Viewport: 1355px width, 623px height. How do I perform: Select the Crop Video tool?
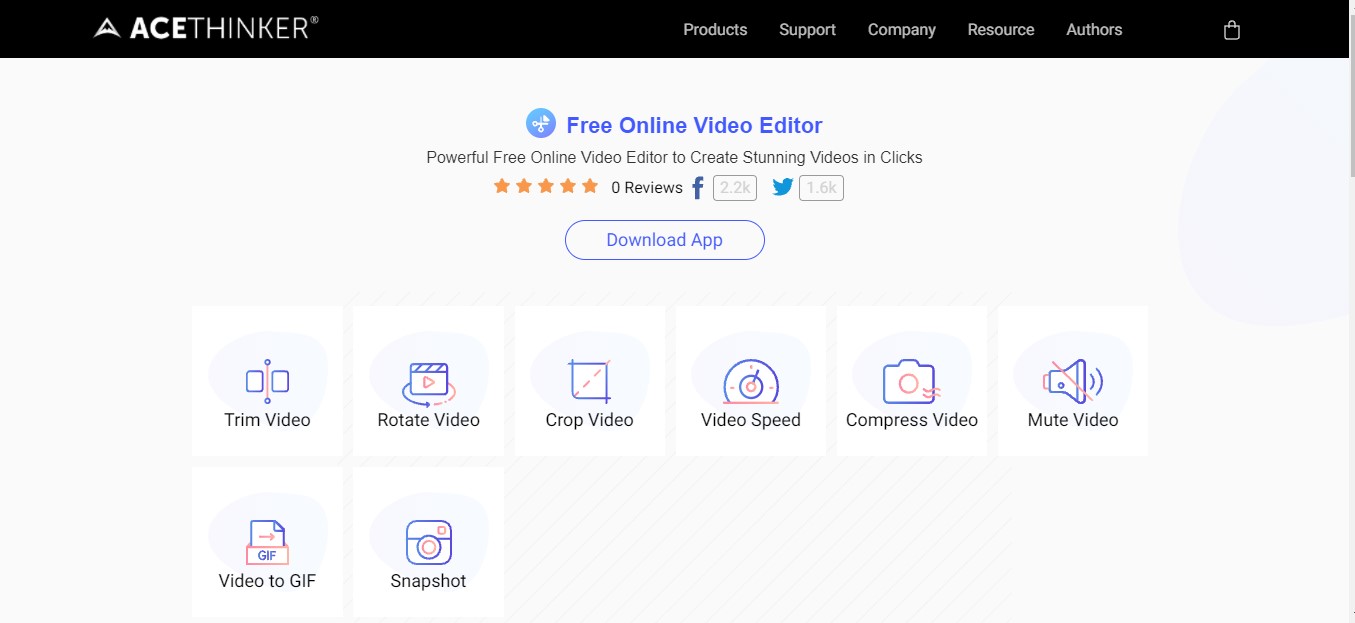[590, 381]
